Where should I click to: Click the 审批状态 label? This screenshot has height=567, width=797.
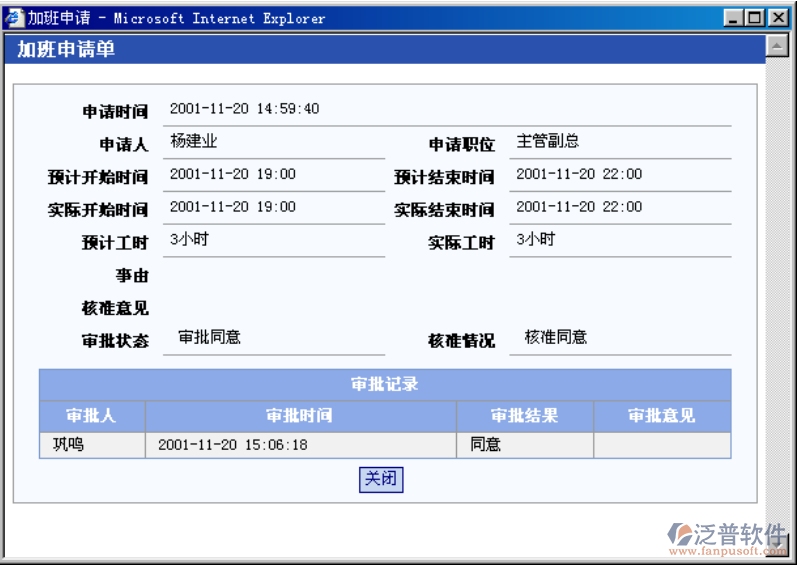coord(115,341)
